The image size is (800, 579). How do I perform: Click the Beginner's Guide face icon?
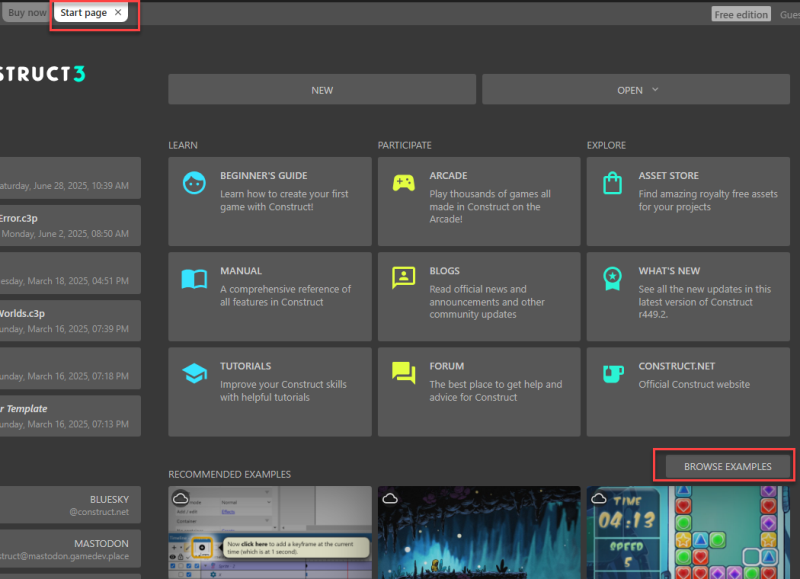(194, 183)
